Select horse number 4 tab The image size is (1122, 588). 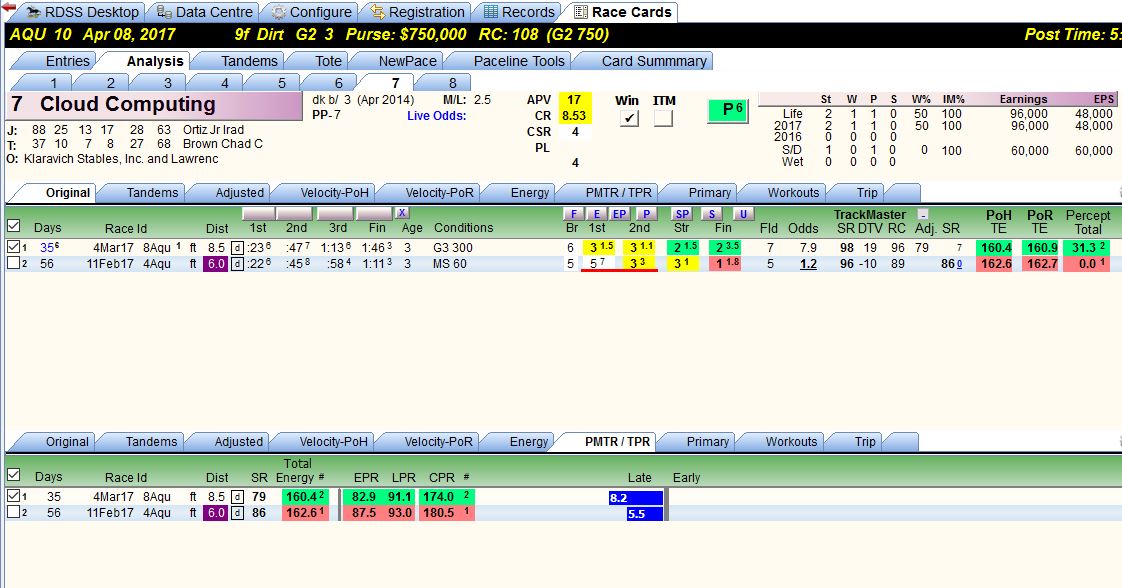[x=224, y=83]
